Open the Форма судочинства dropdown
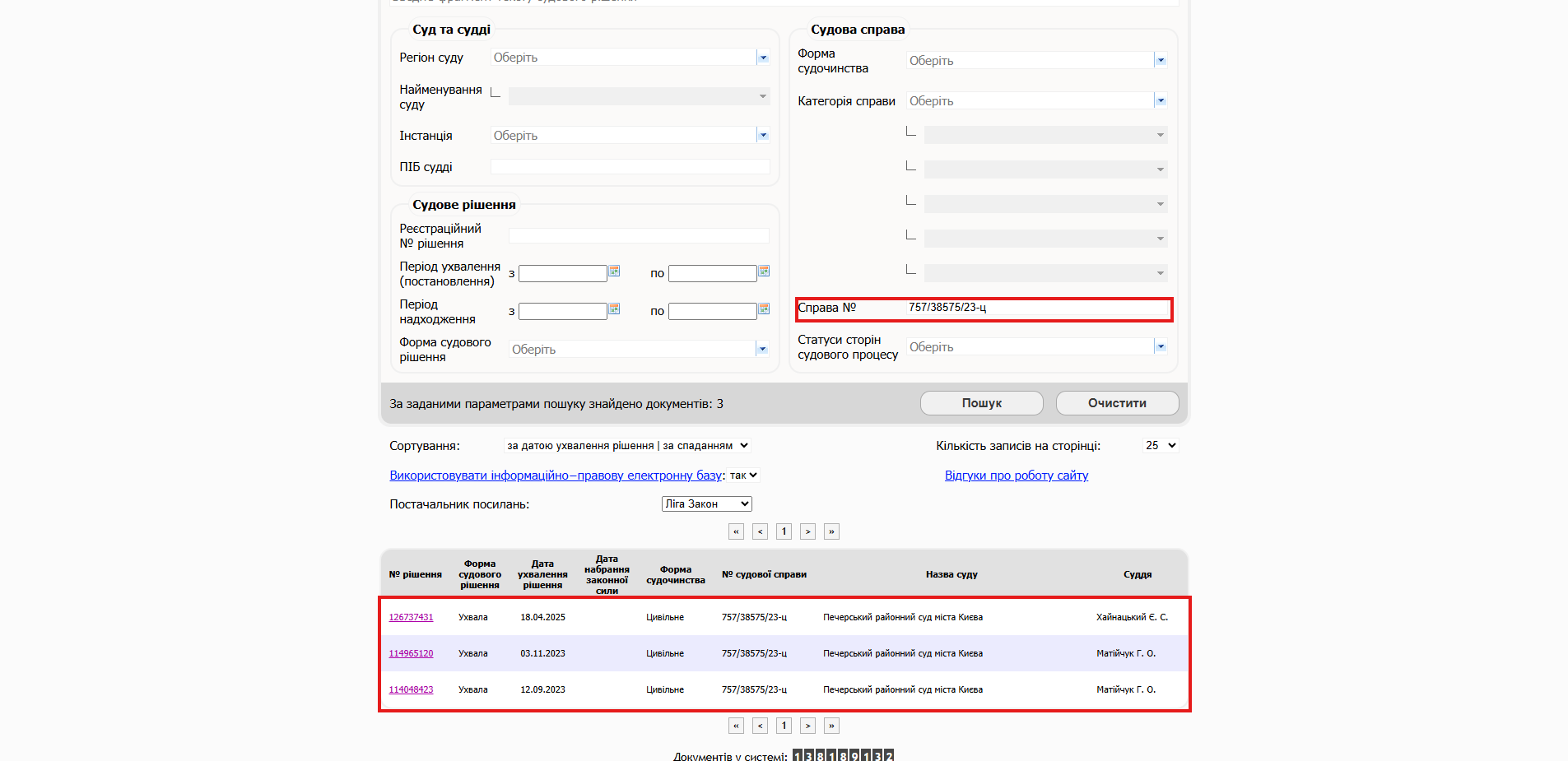The width and height of the screenshot is (1568, 761). pyautogui.click(x=1161, y=60)
